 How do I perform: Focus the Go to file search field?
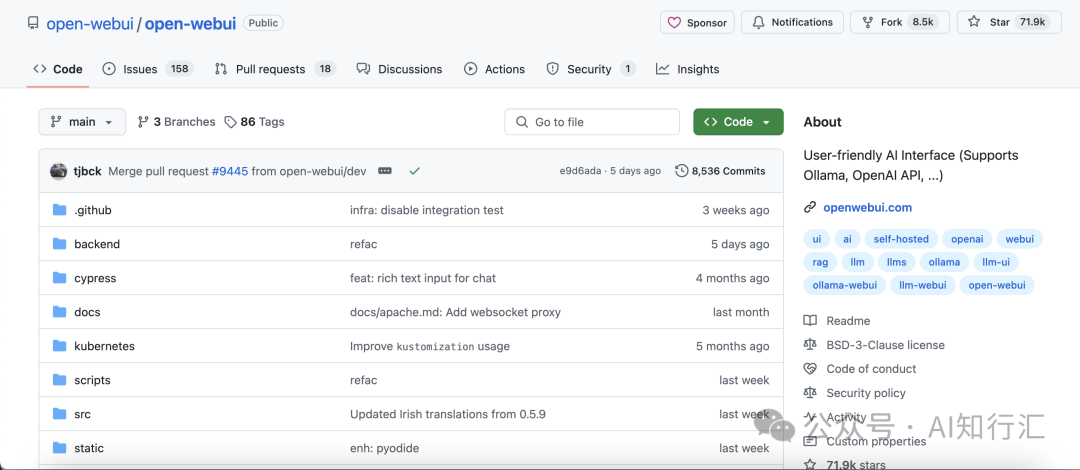coord(592,122)
